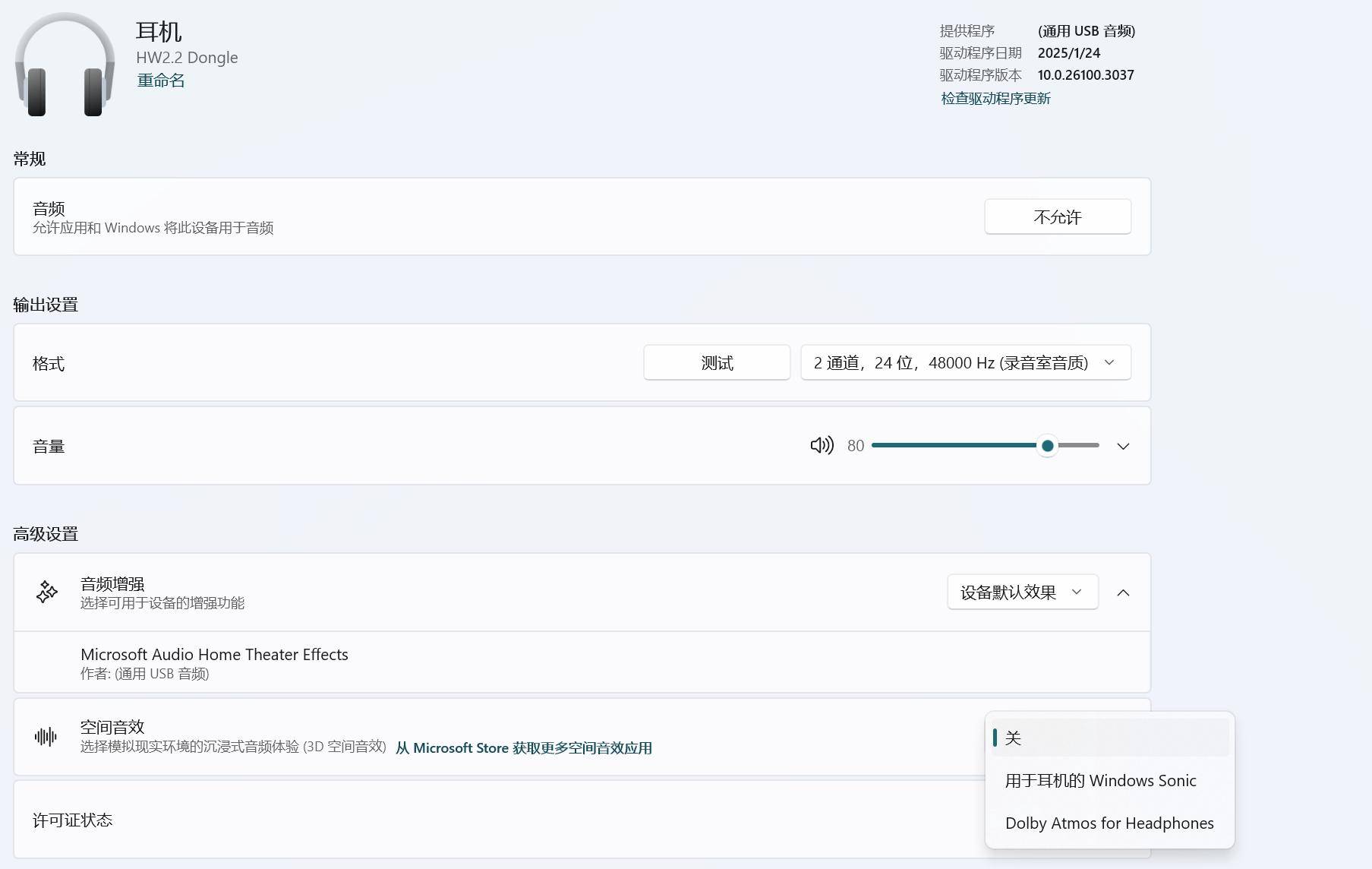Open 检查驱动程序更新 link
The height and width of the screenshot is (869, 1372).
[995, 98]
